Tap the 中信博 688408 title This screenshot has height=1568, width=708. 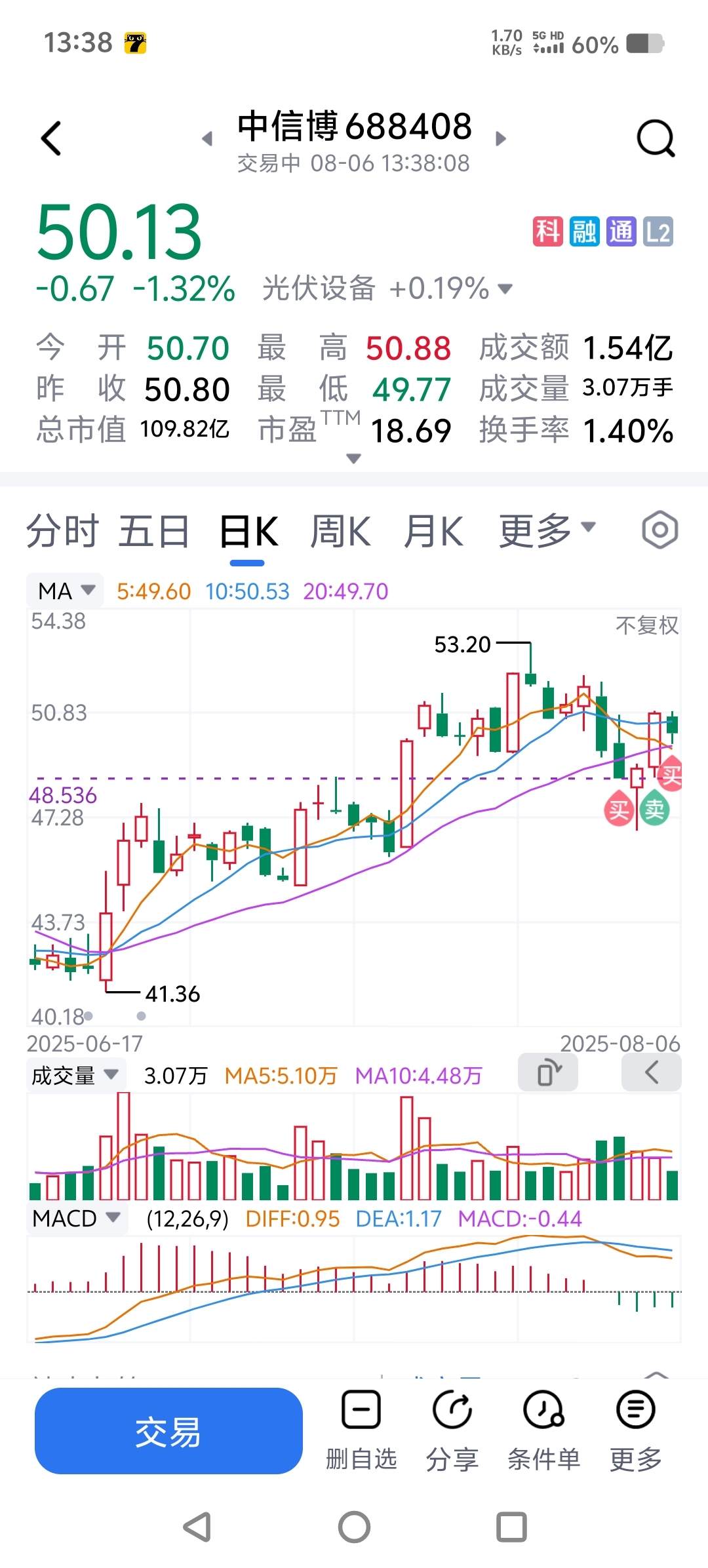[x=354, y=126]
